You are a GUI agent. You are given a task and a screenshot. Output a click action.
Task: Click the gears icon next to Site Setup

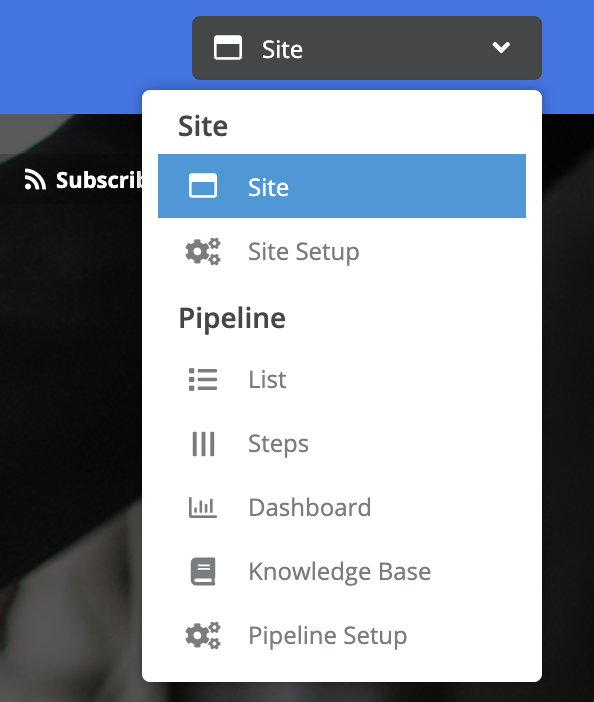click(x=203, y=251)
